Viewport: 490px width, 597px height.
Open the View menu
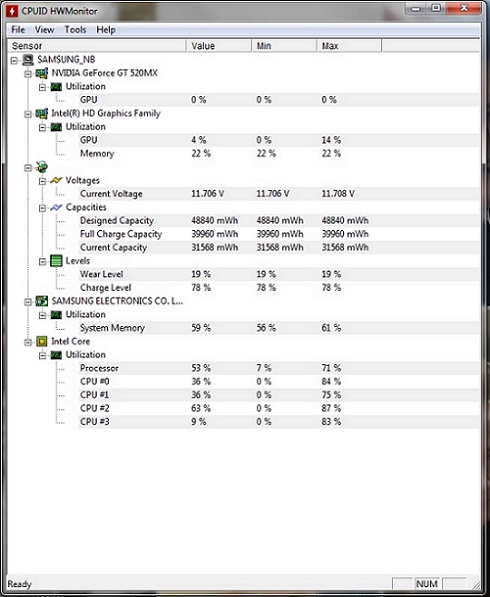(x=45, y=30)
